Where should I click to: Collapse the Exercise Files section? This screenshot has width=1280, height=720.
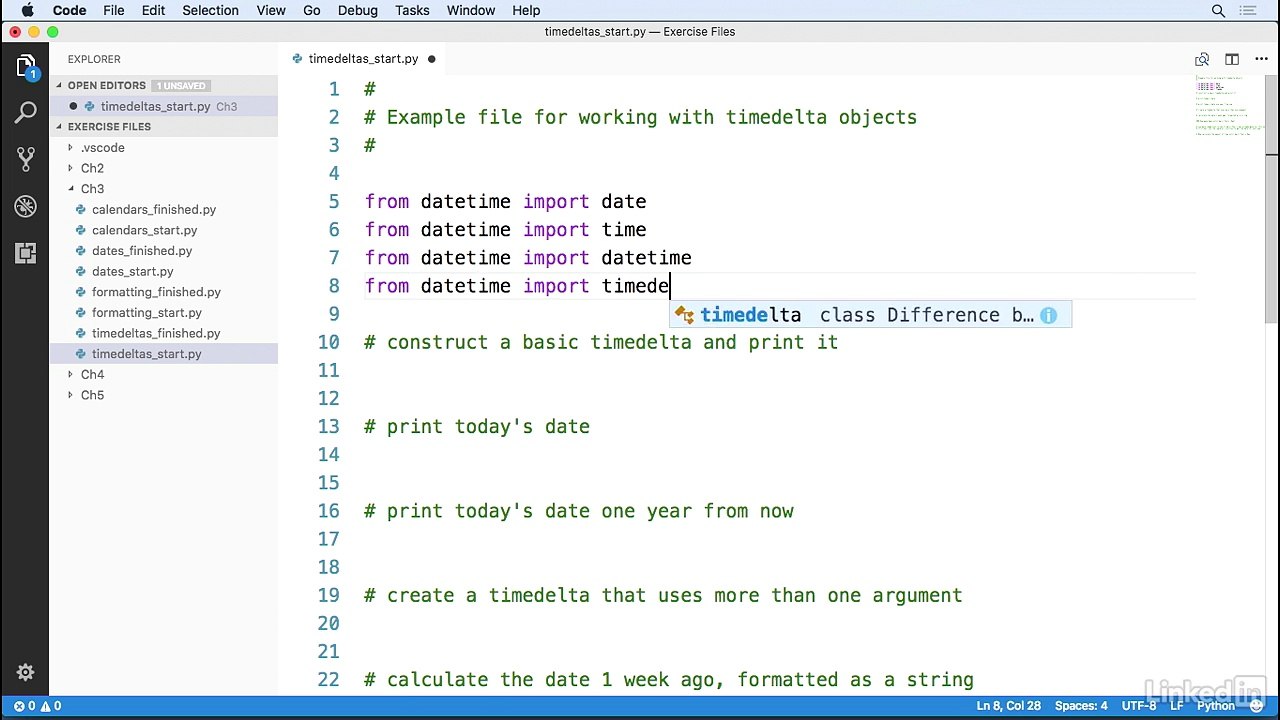point(59,127)
